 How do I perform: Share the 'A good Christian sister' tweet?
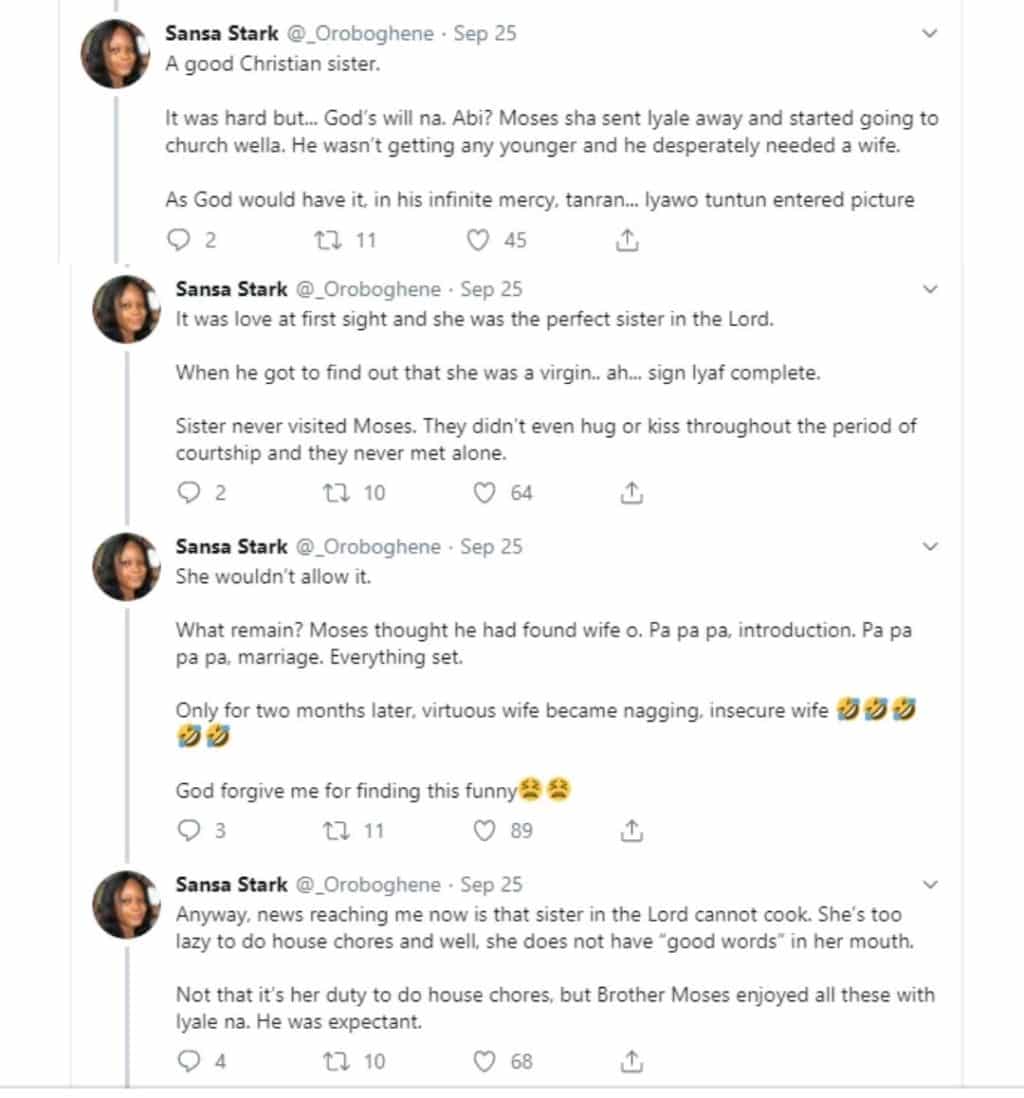coord(627,240)
